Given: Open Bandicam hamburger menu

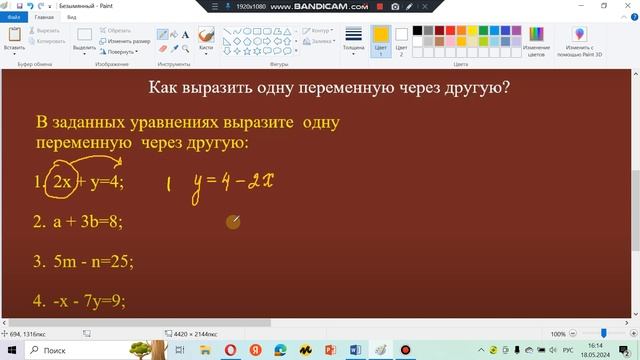Looking at the screenshot, I should click(215, 7).
